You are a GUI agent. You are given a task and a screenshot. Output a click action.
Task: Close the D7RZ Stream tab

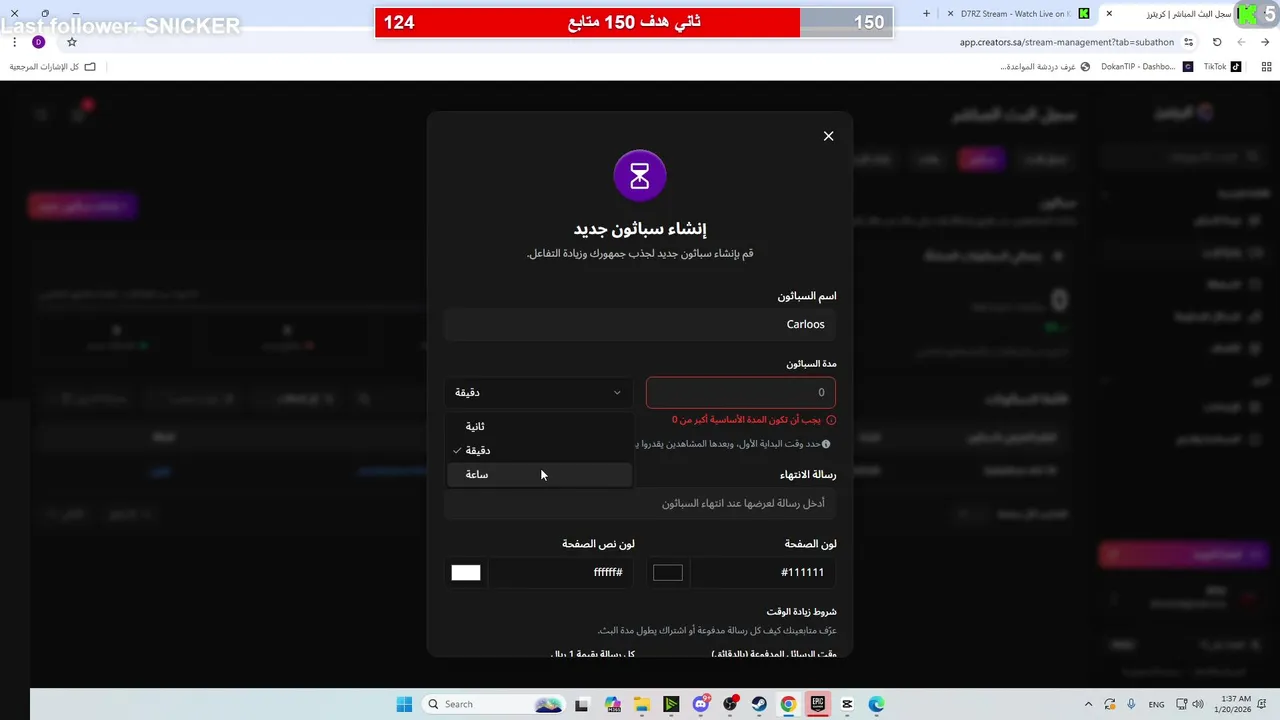pos(950,14)
